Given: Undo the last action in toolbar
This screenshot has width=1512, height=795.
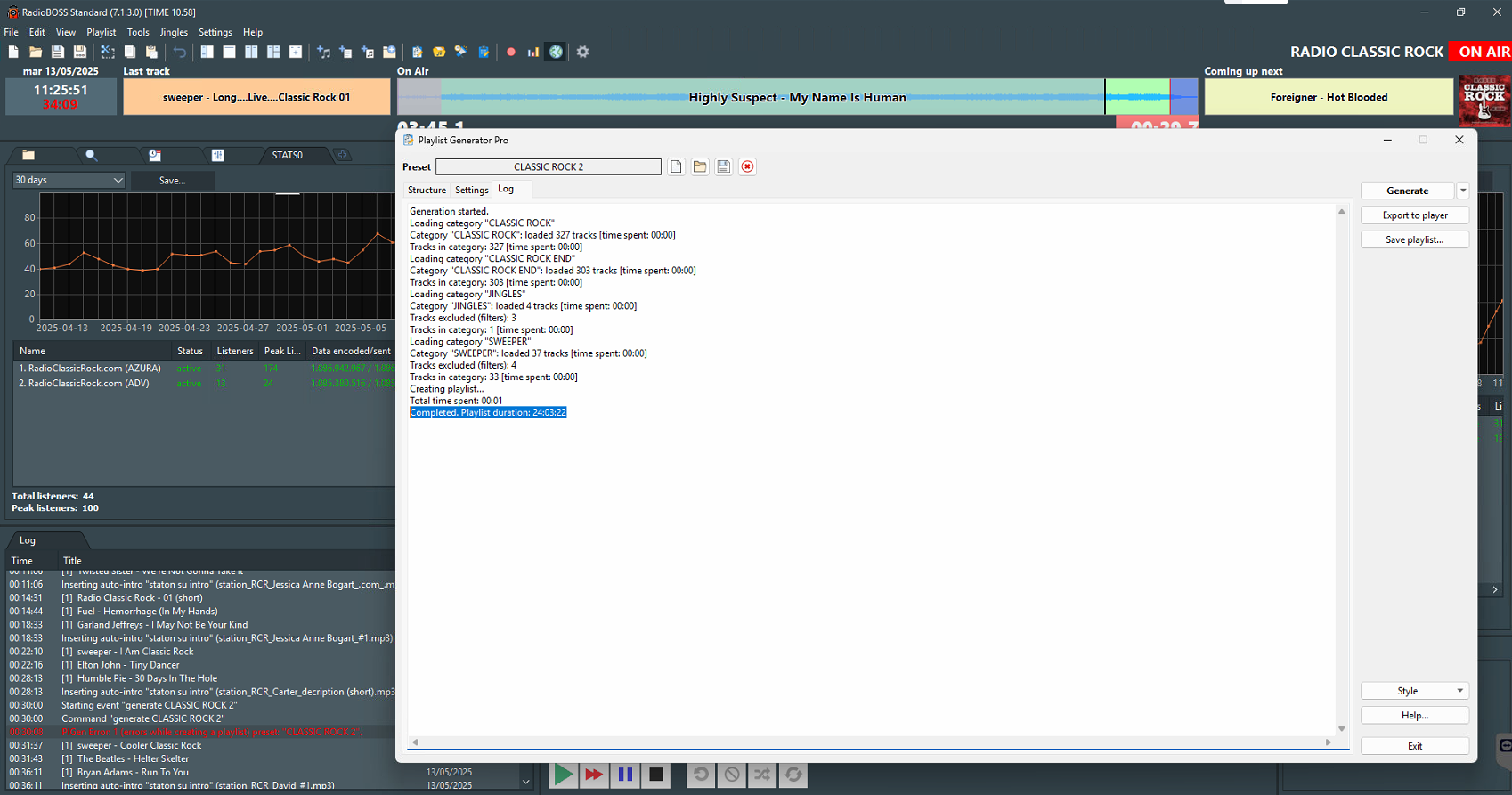Looking at the screenshot, I should [180, 53].
